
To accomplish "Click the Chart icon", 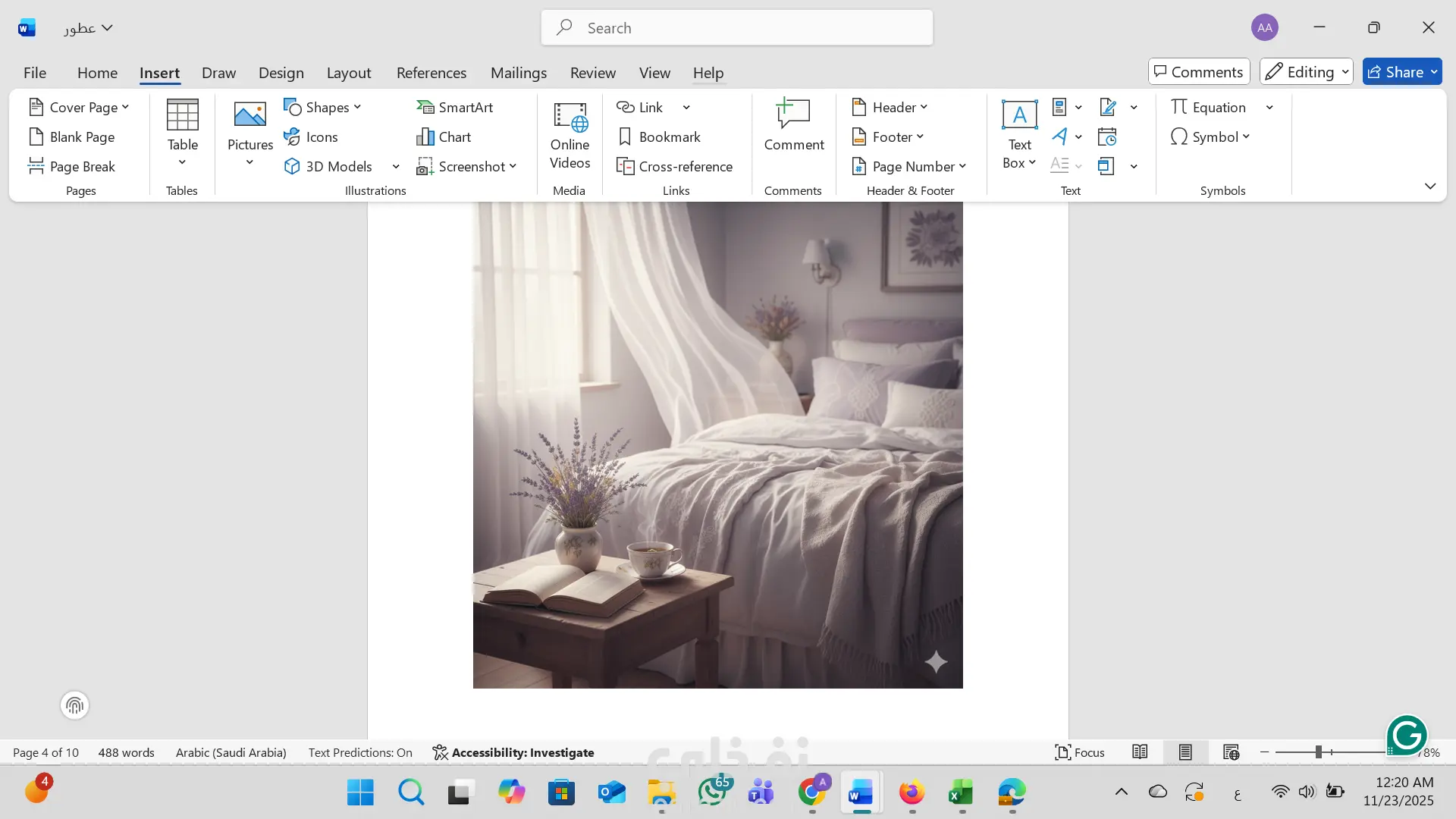I will click(x=425, y=137).
